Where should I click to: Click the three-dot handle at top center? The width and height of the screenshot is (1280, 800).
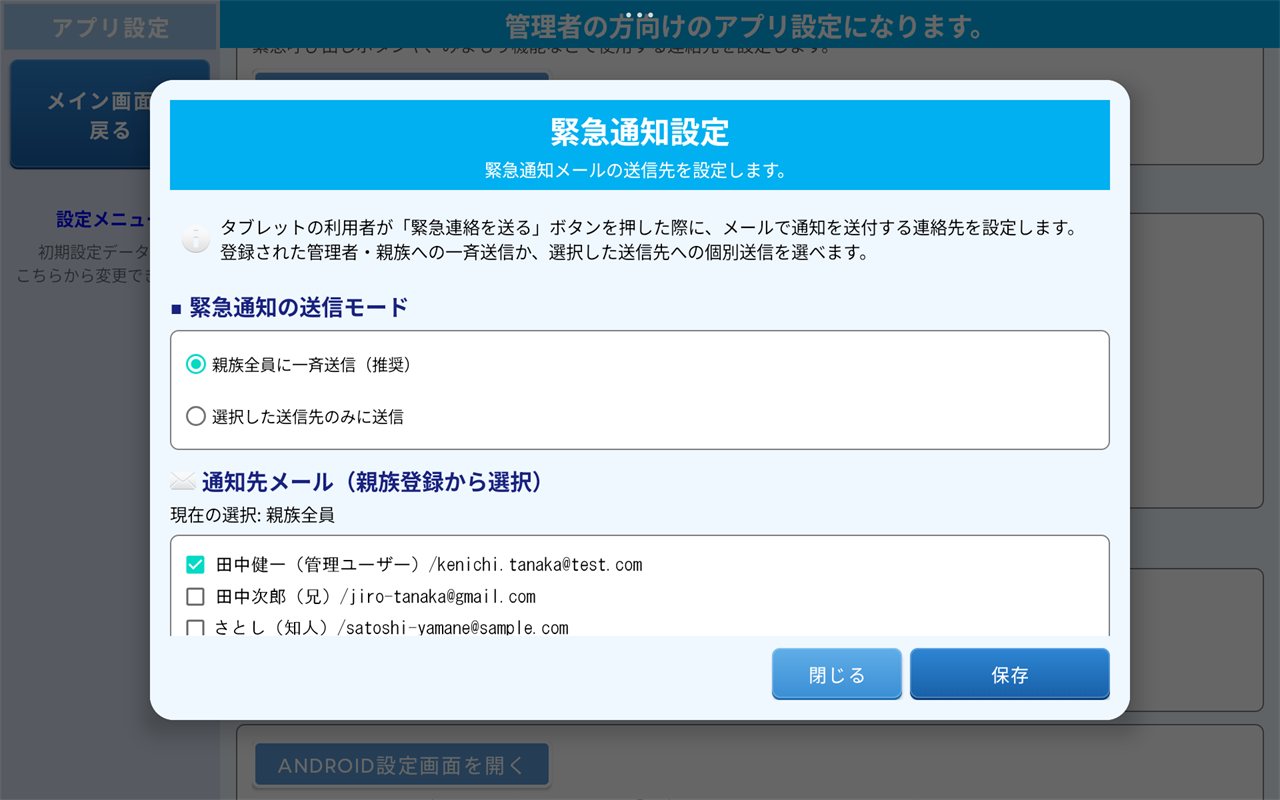click(640, 15)
